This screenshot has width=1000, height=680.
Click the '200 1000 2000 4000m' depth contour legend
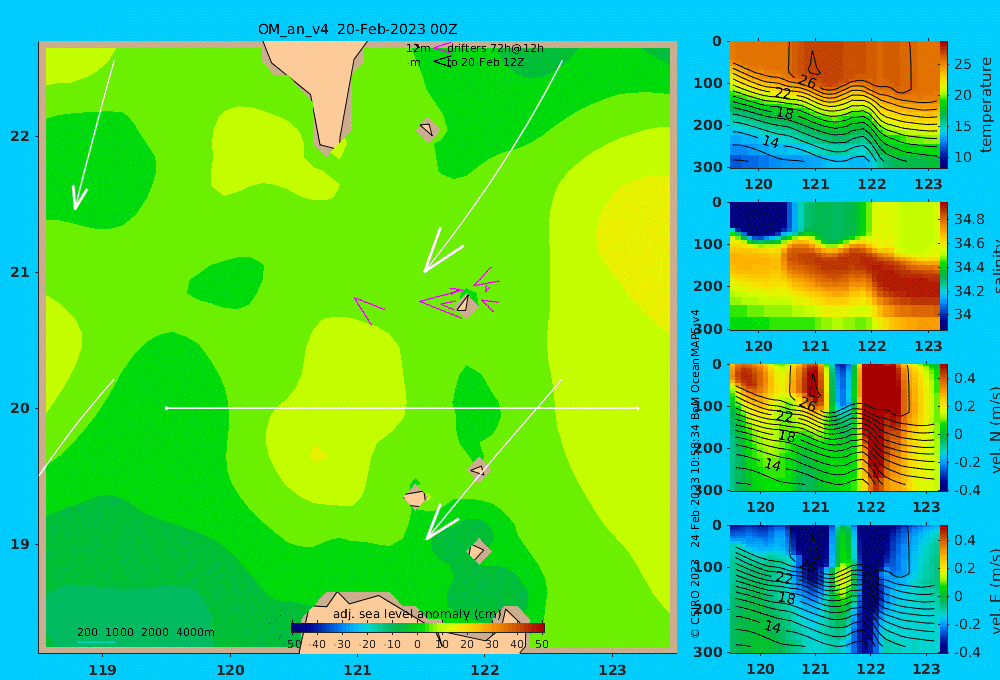145,632
